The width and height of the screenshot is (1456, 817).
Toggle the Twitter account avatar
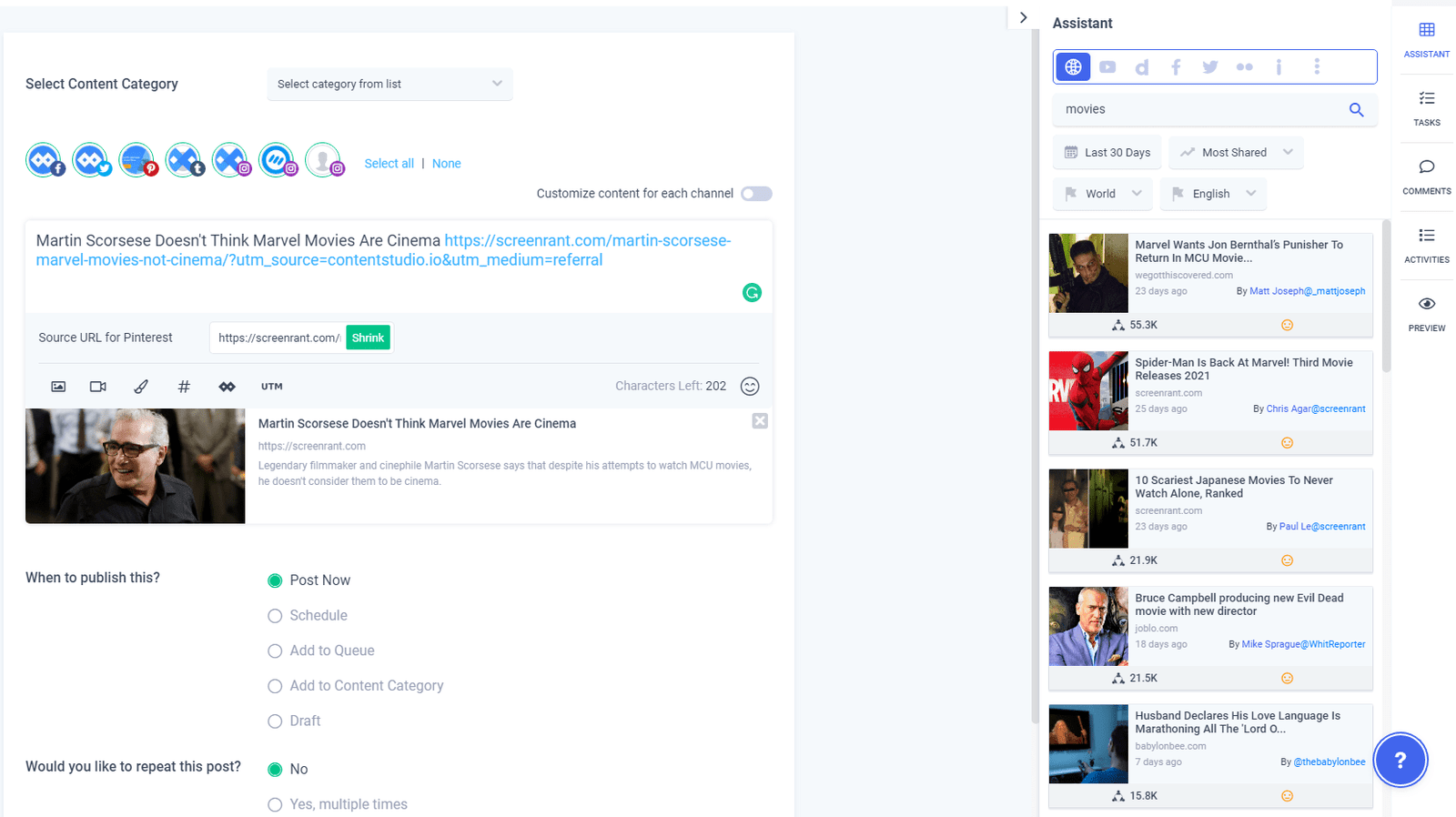point(90,160)
